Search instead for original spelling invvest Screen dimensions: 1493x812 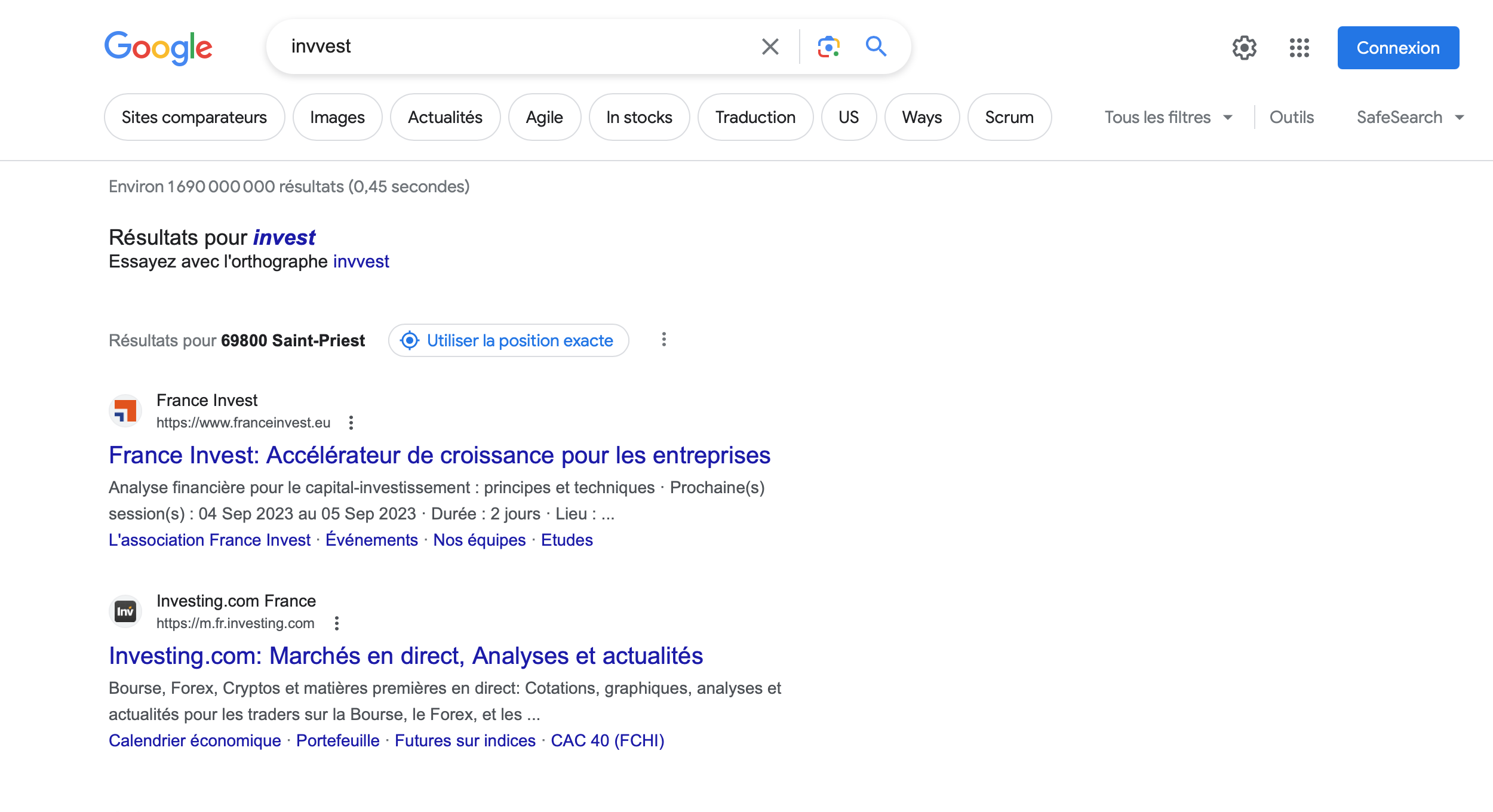pos(361,262)
